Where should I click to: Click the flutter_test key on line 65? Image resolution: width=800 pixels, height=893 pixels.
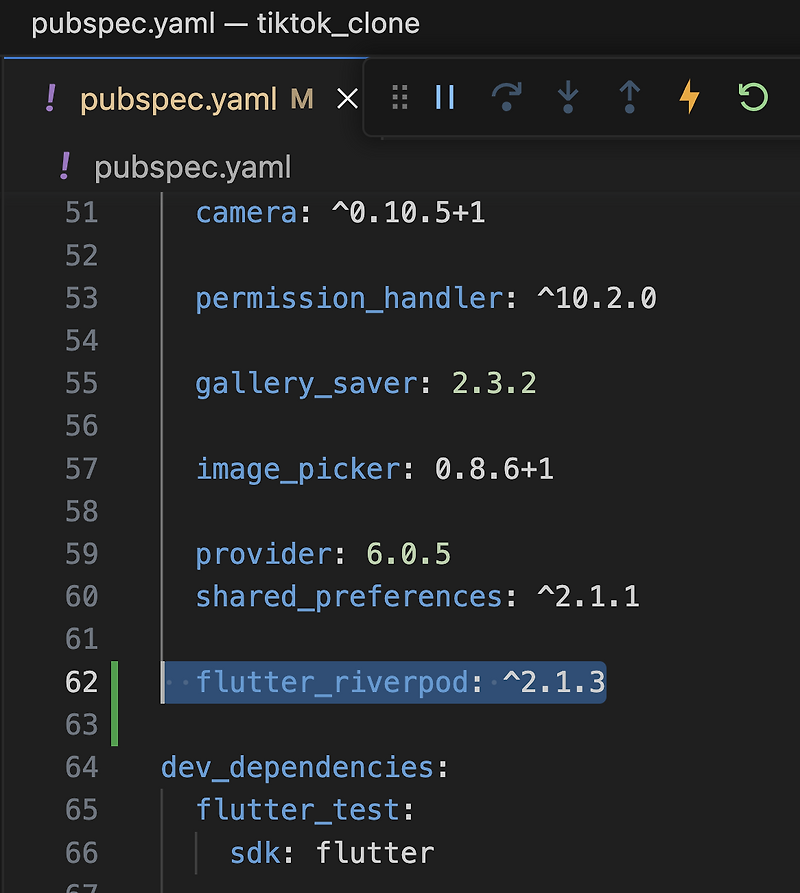(298, 810)
